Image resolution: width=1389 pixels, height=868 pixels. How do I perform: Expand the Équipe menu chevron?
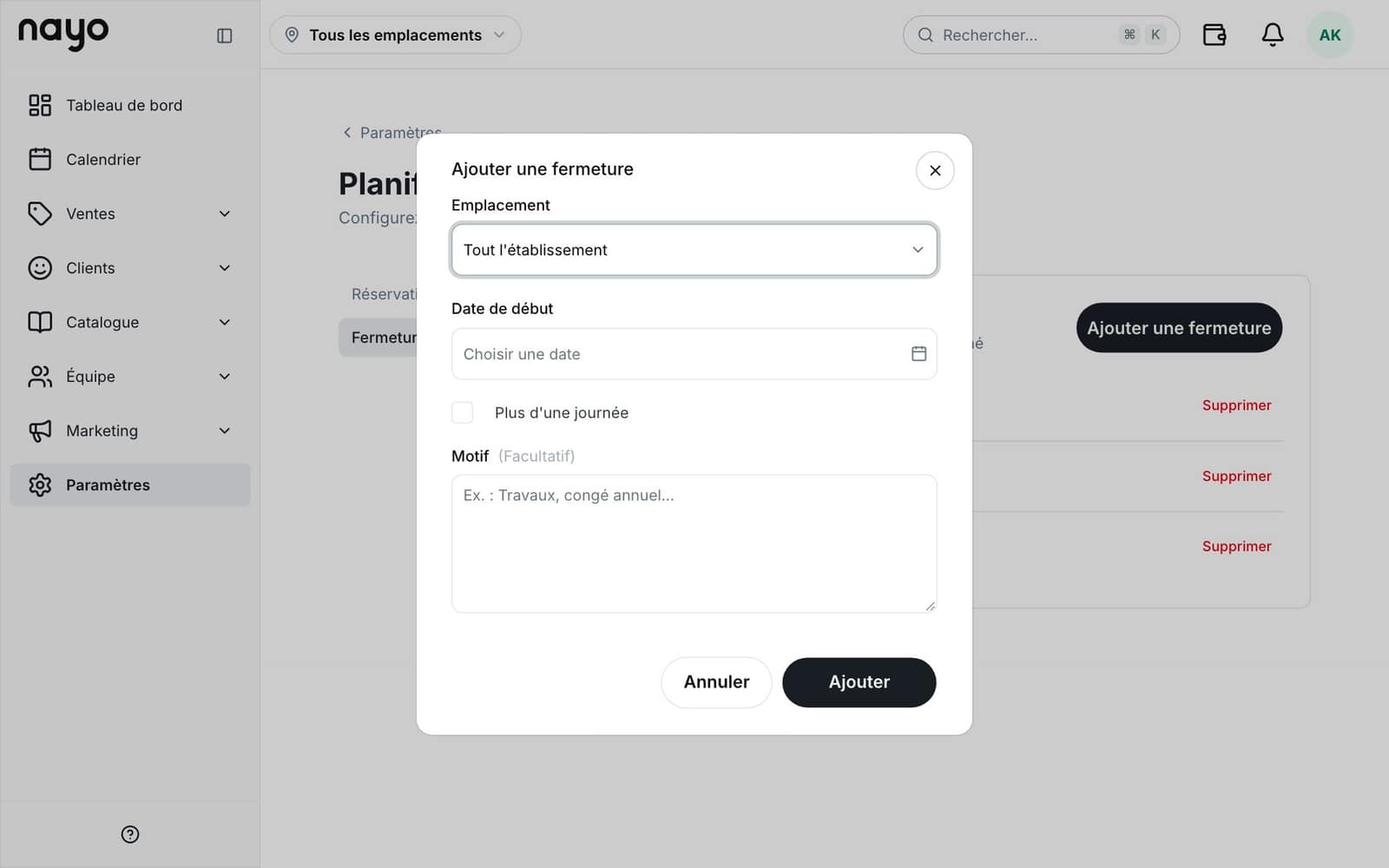tap(225, 376)
